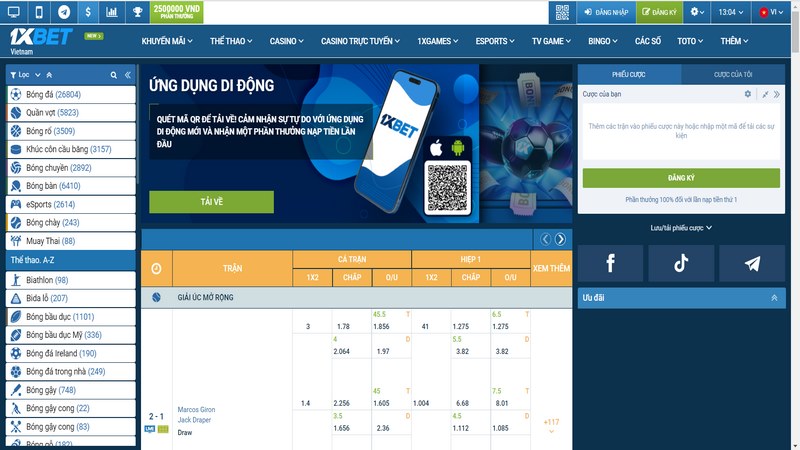Click the Facebook social icon tile
Viewport: 800px width, 450px height.
[x=610, y=263]
